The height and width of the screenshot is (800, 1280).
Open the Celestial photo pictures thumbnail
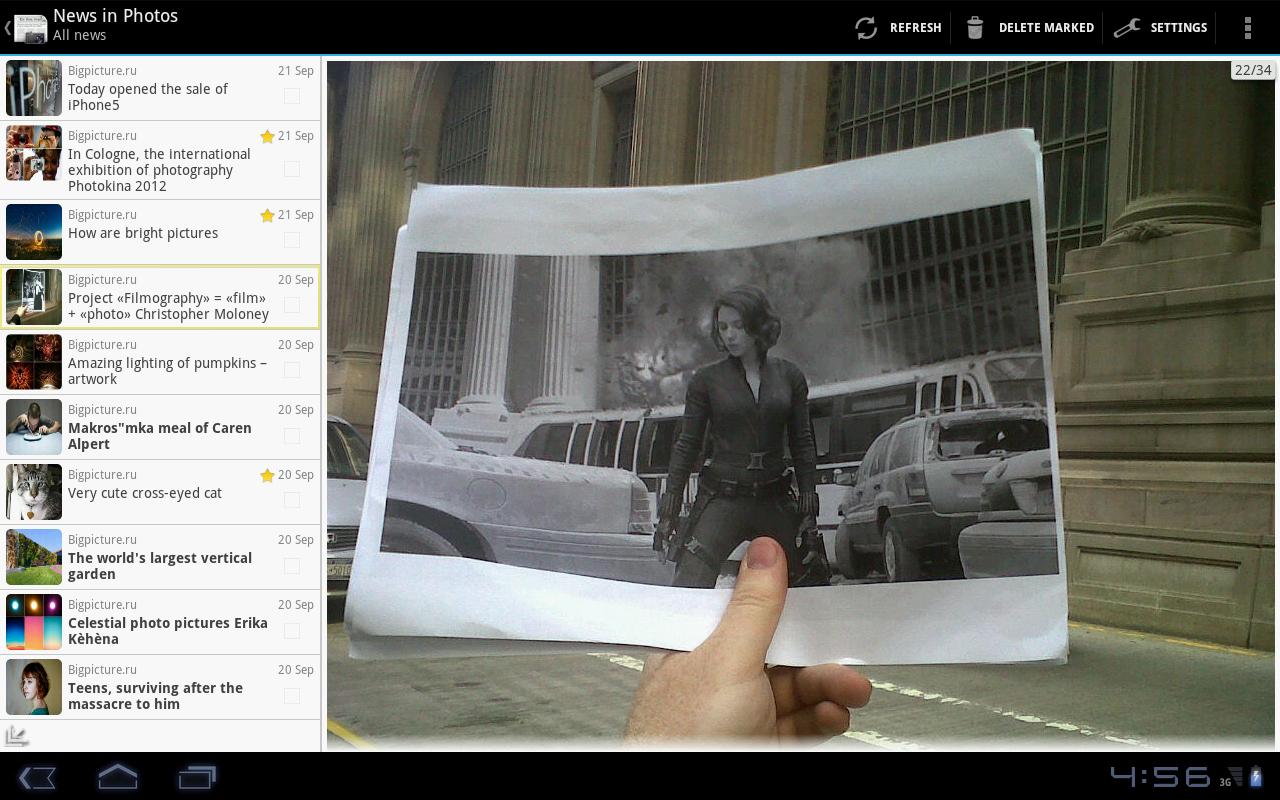[34, 622]
